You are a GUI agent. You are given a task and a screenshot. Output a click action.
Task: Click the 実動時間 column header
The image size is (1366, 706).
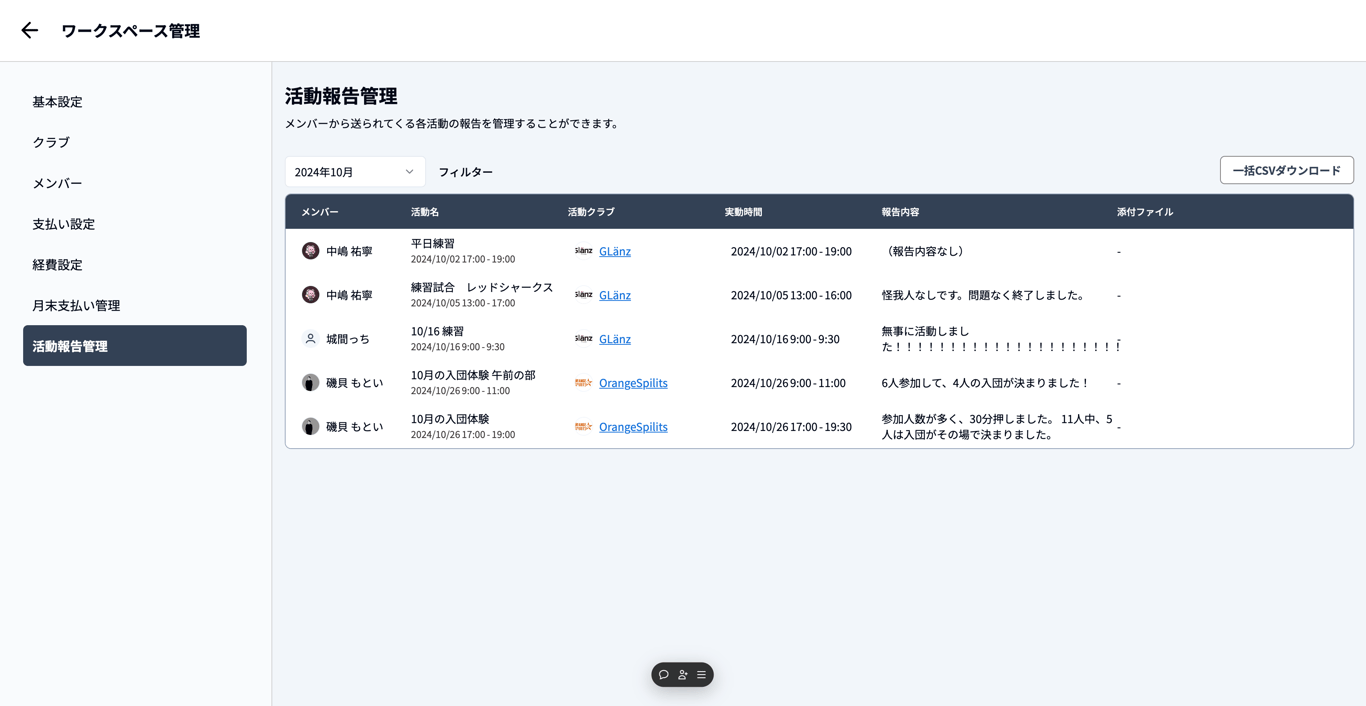click(x=743, y=212)
